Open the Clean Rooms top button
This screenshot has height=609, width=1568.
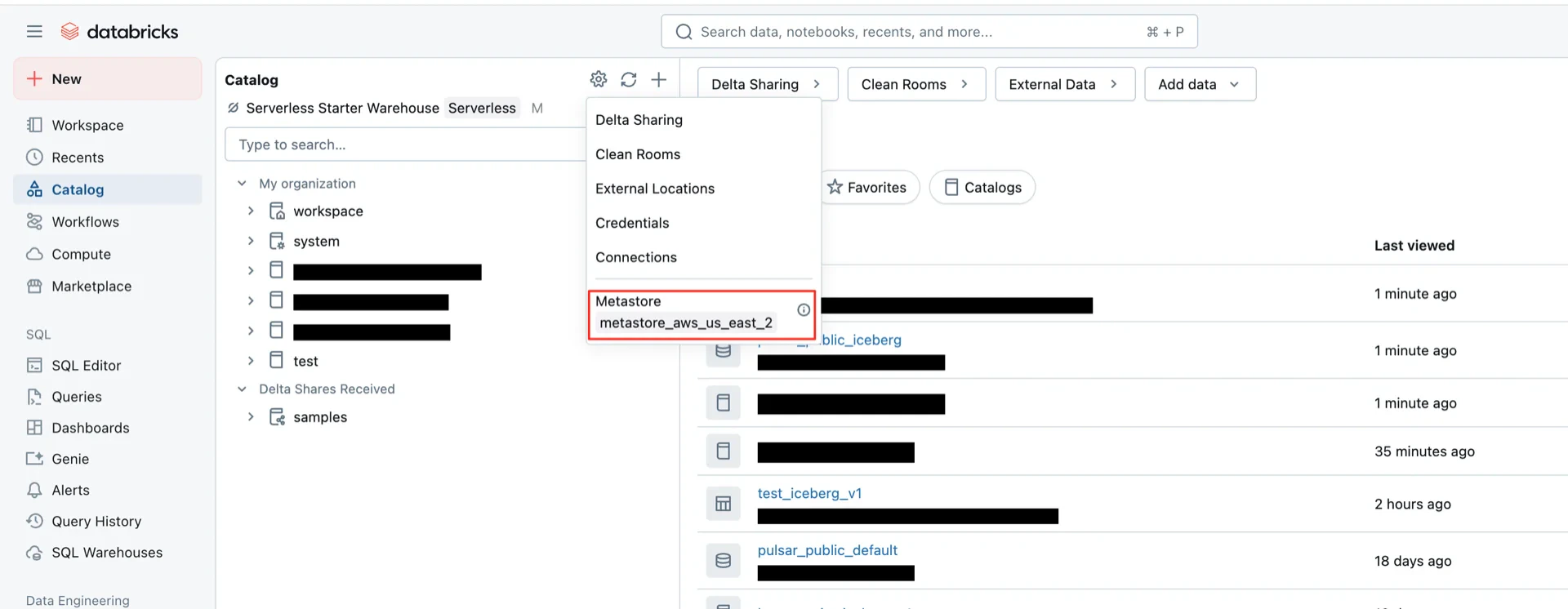[916, 84]
